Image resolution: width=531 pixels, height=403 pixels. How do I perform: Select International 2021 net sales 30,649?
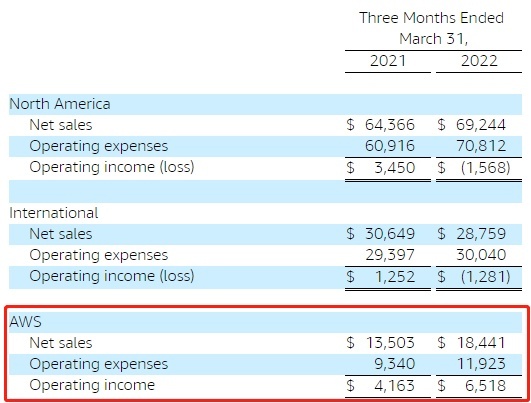click(x=389, y=234)
